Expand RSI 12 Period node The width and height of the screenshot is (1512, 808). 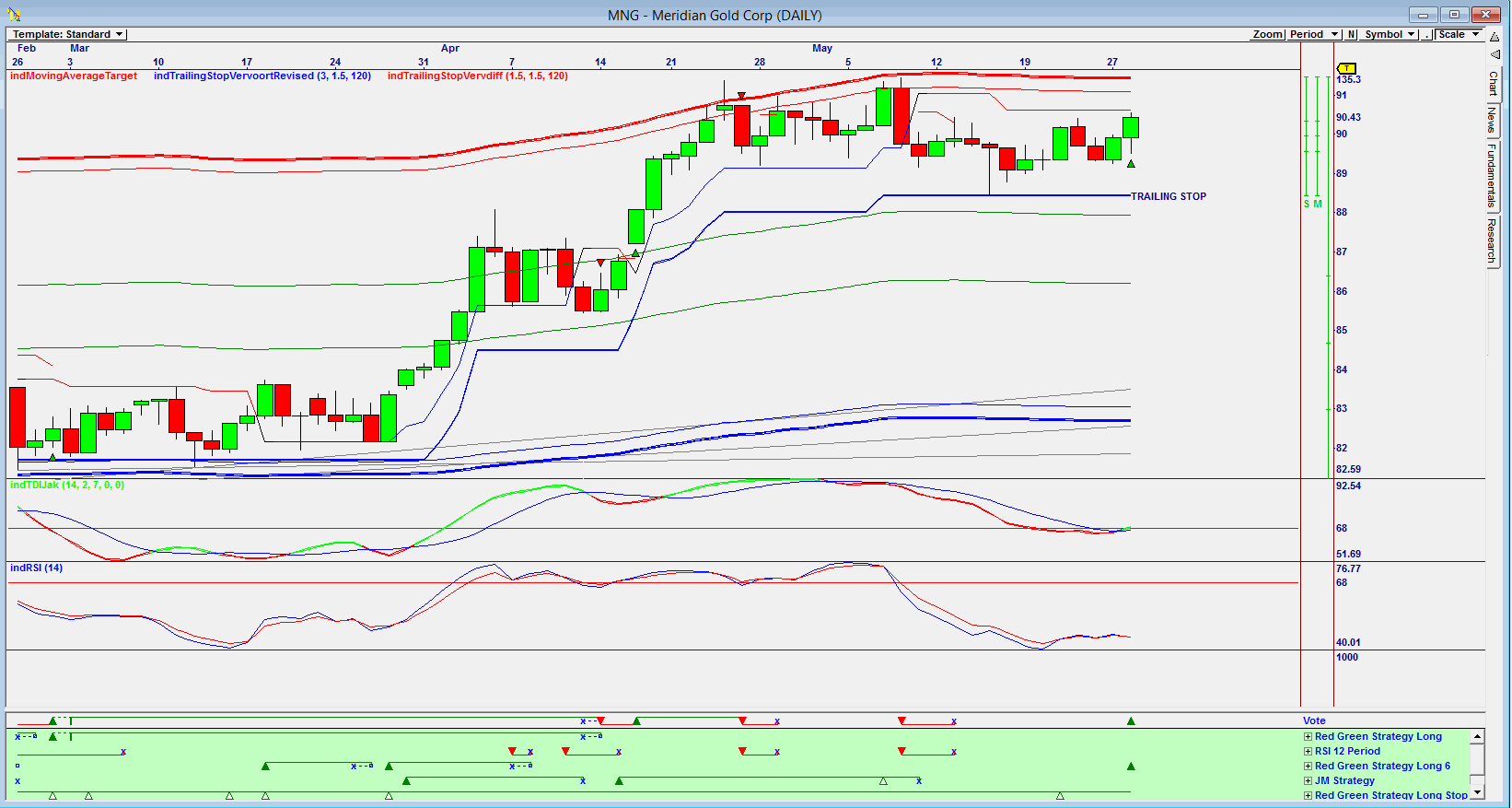point(1308,751)
